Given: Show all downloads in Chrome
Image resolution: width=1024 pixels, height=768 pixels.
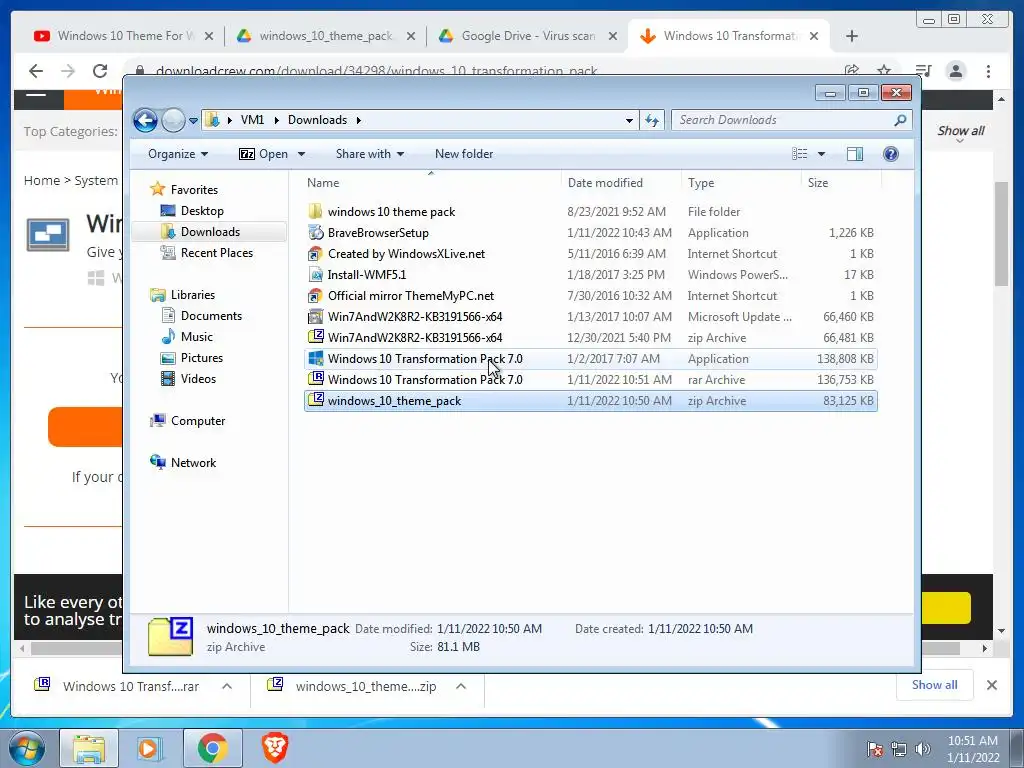Looking at the screenshot, I should 935,685.
